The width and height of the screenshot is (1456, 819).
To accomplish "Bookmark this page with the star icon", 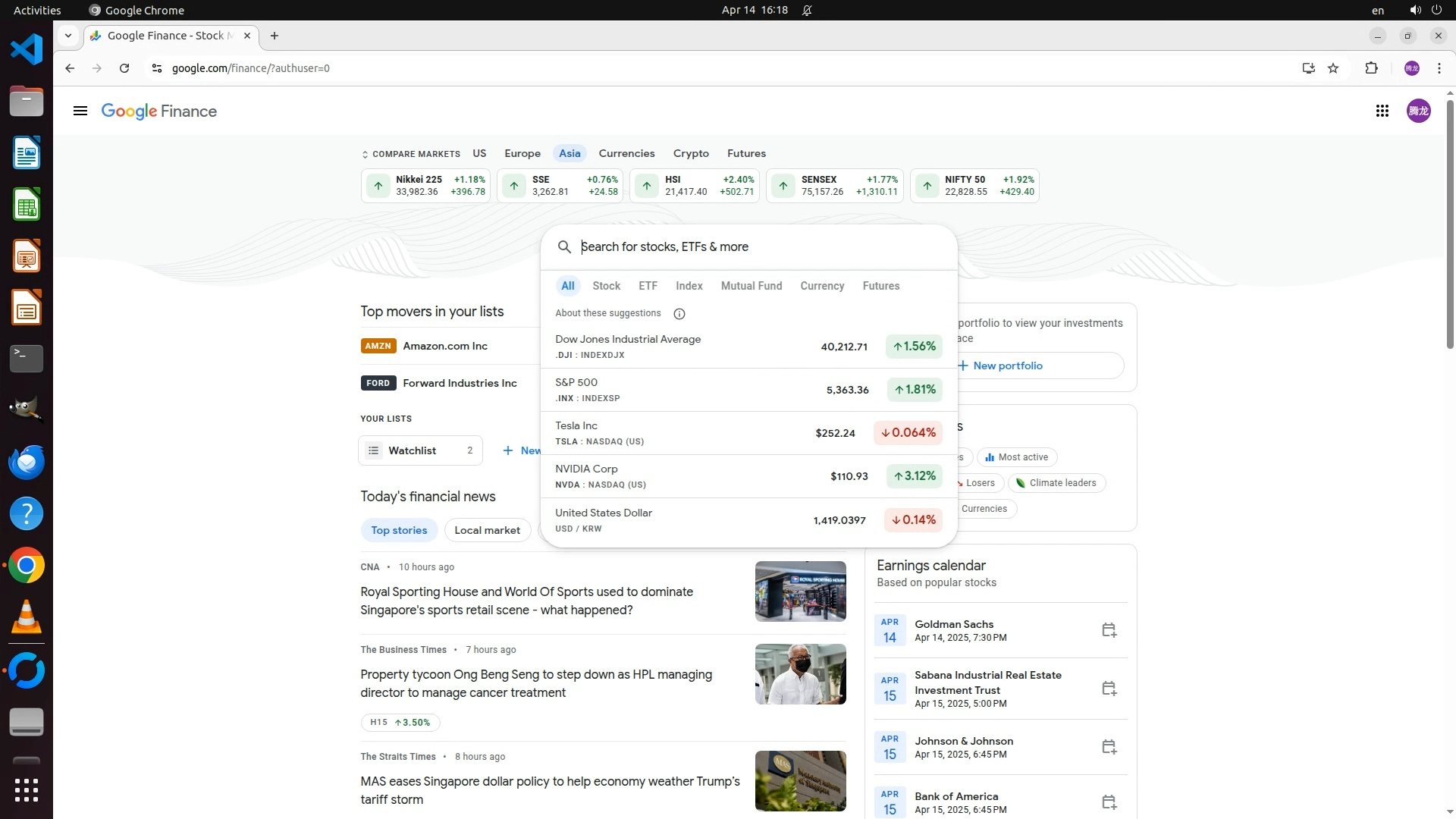I will pos(1333,68).
